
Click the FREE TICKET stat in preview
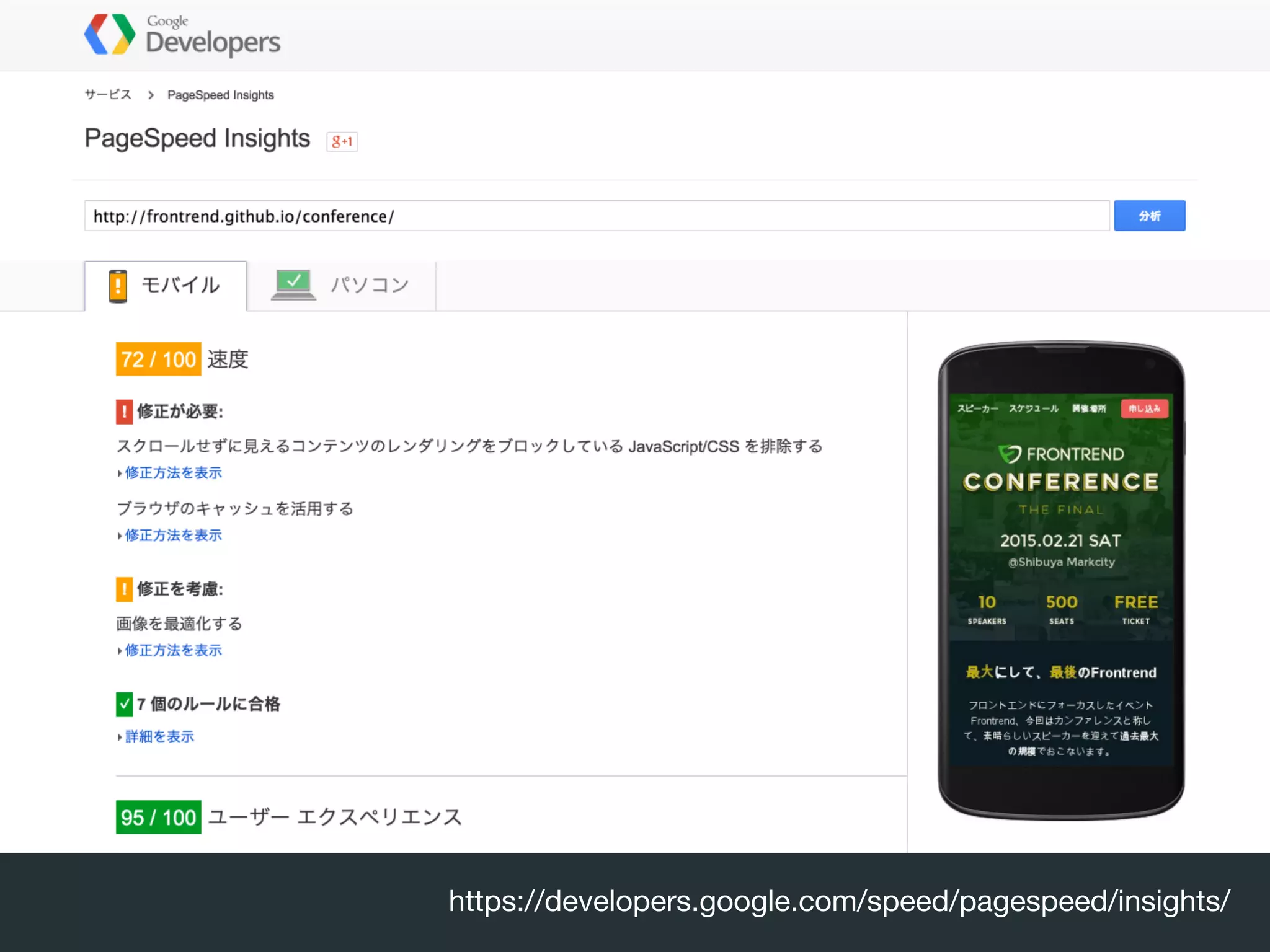pyautogui.click(x=1135, y=609)
